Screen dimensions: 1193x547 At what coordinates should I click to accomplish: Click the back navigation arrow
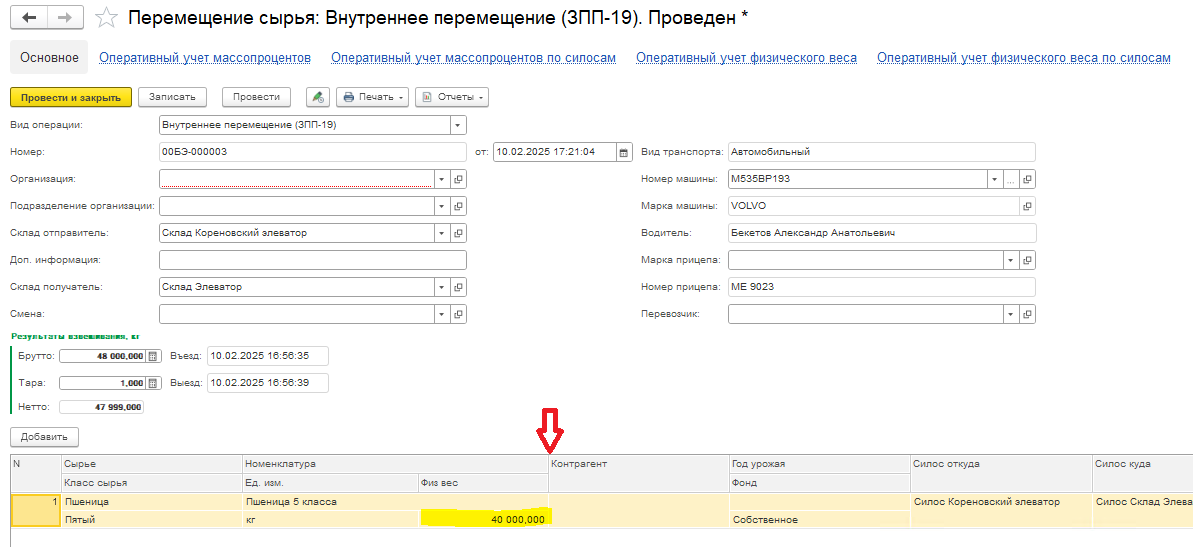[x=28, y=19]
